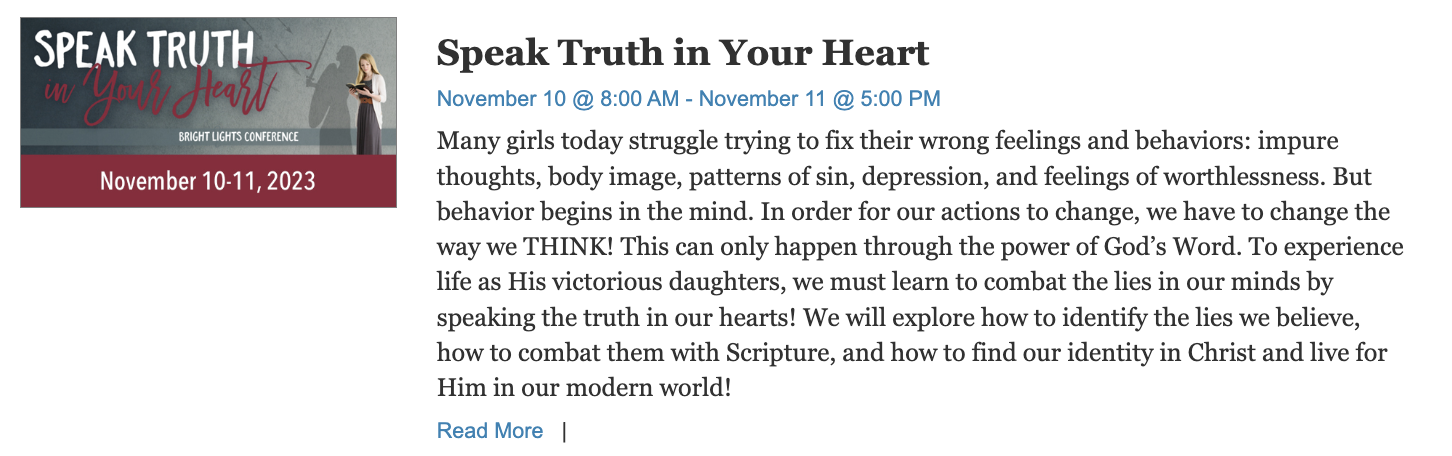Click the last line 'Him in our modern world!'
1452x456 pixels.
pyautogui.click(x=584, y=386)
